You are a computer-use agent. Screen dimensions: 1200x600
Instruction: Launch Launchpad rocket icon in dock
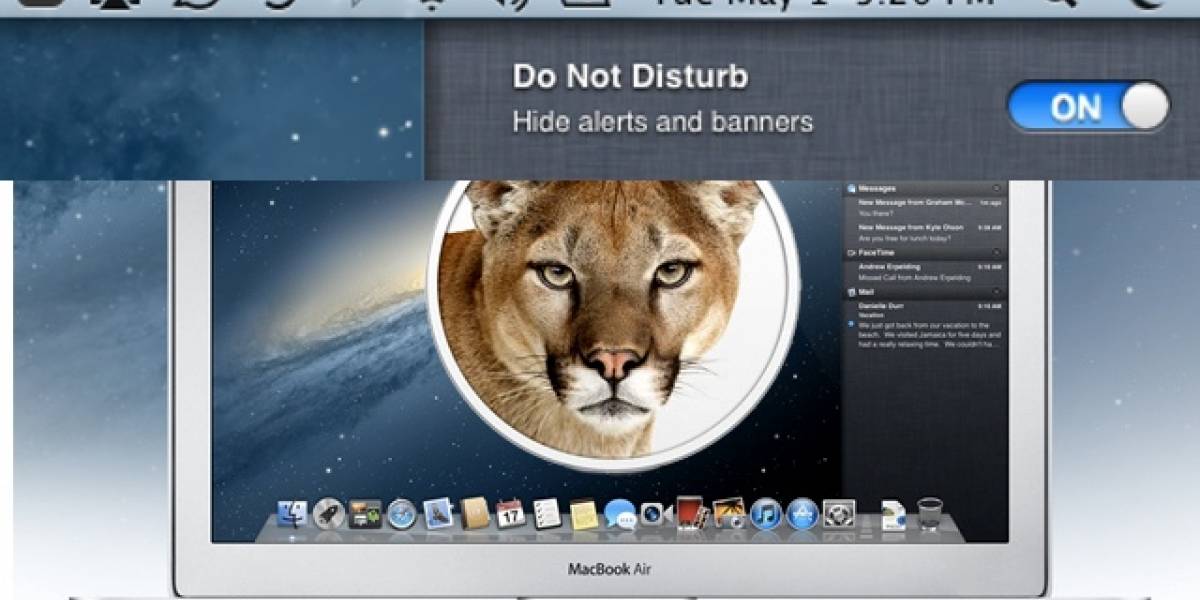click(329, 514)
